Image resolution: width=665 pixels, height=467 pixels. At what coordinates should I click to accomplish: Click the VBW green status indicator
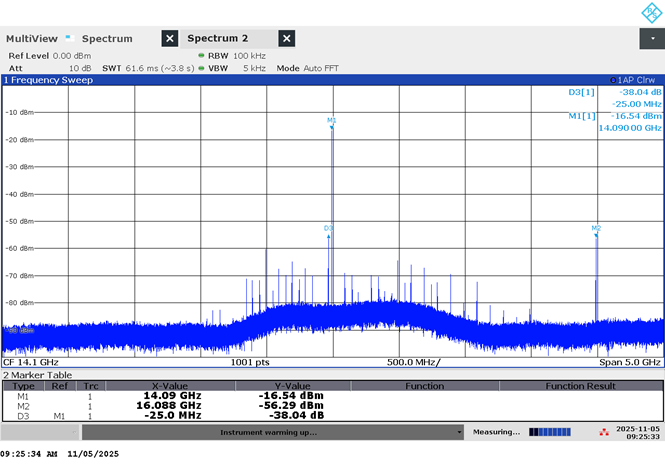tap(201, 68)
